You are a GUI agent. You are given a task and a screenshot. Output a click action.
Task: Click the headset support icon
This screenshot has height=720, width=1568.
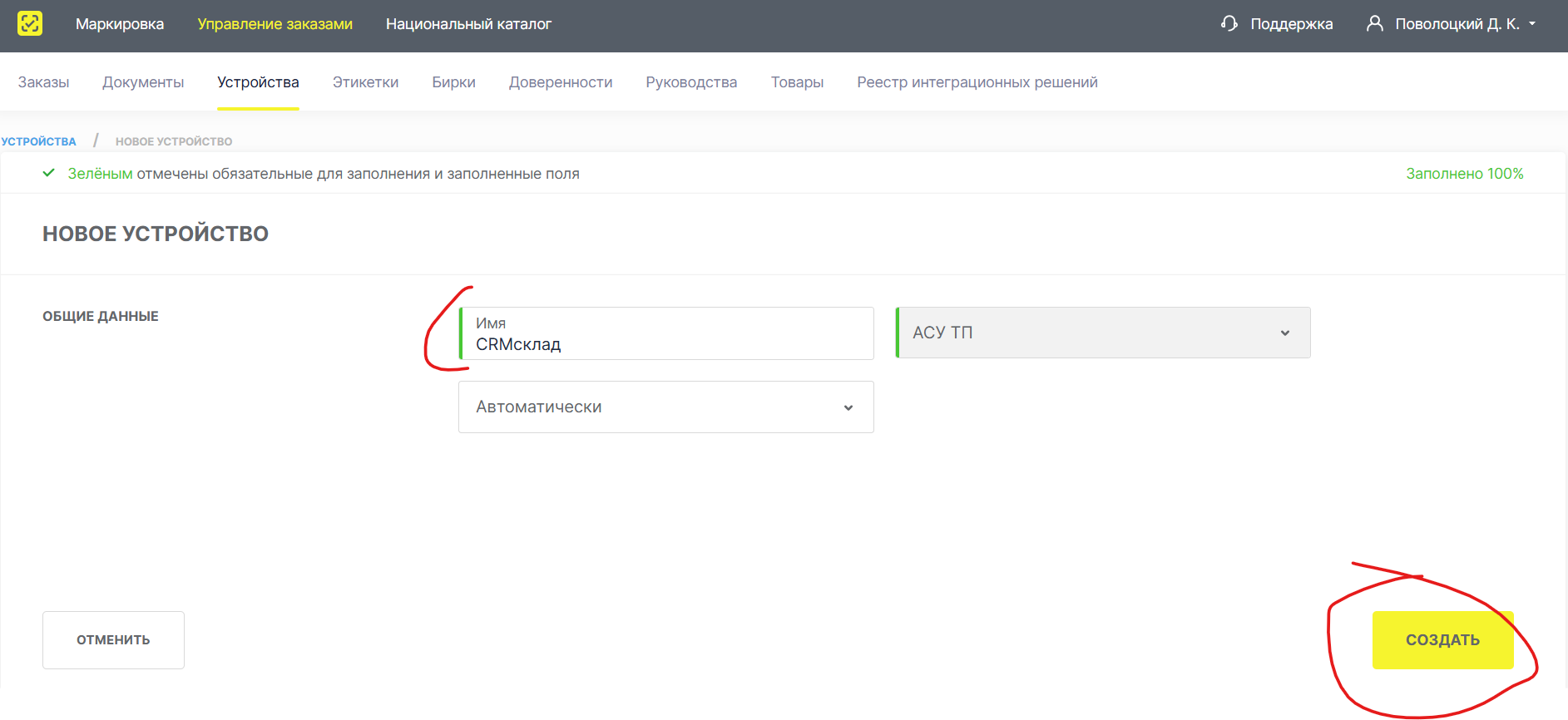(1229, 23)
